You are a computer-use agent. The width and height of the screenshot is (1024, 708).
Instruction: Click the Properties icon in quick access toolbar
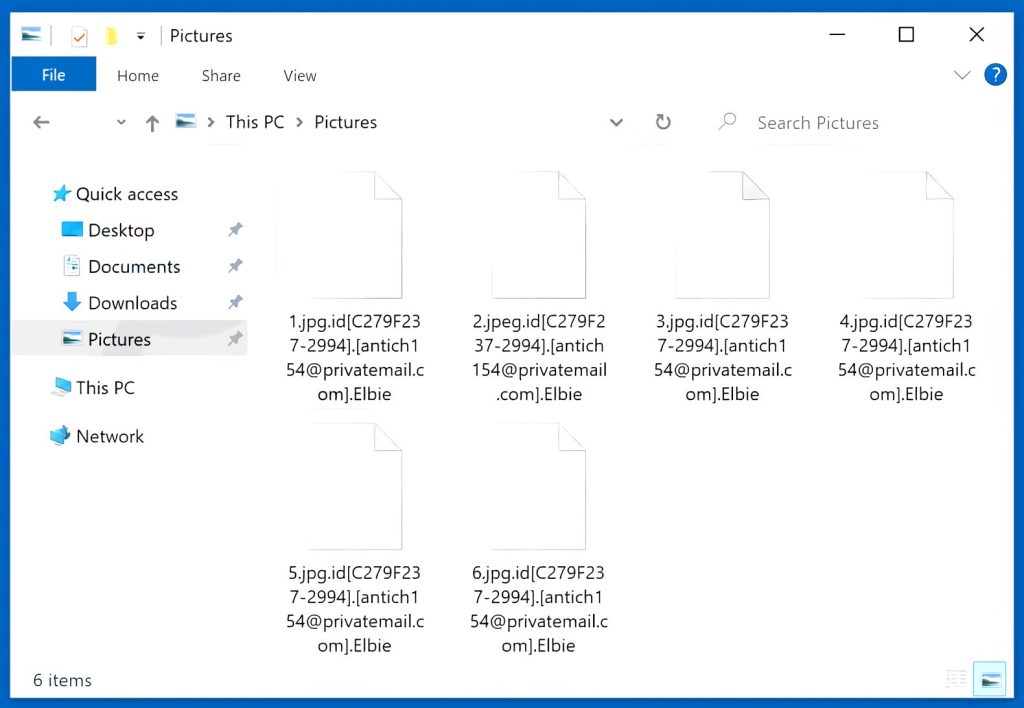[79, 37]
